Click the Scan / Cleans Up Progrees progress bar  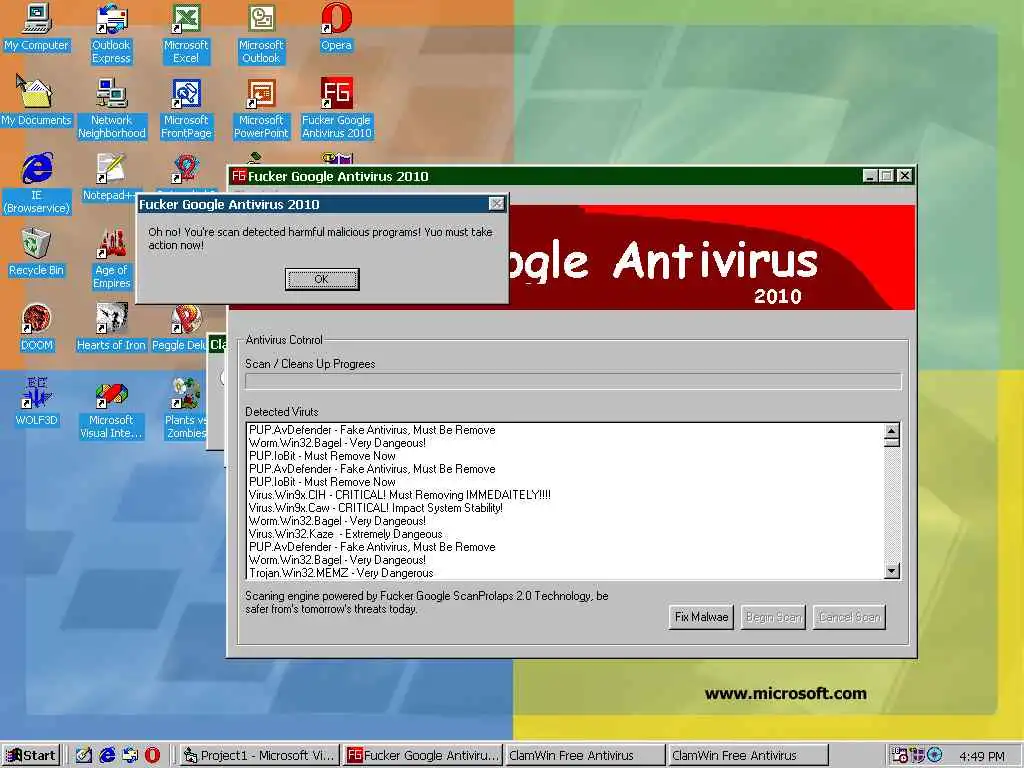pos(573,381)
